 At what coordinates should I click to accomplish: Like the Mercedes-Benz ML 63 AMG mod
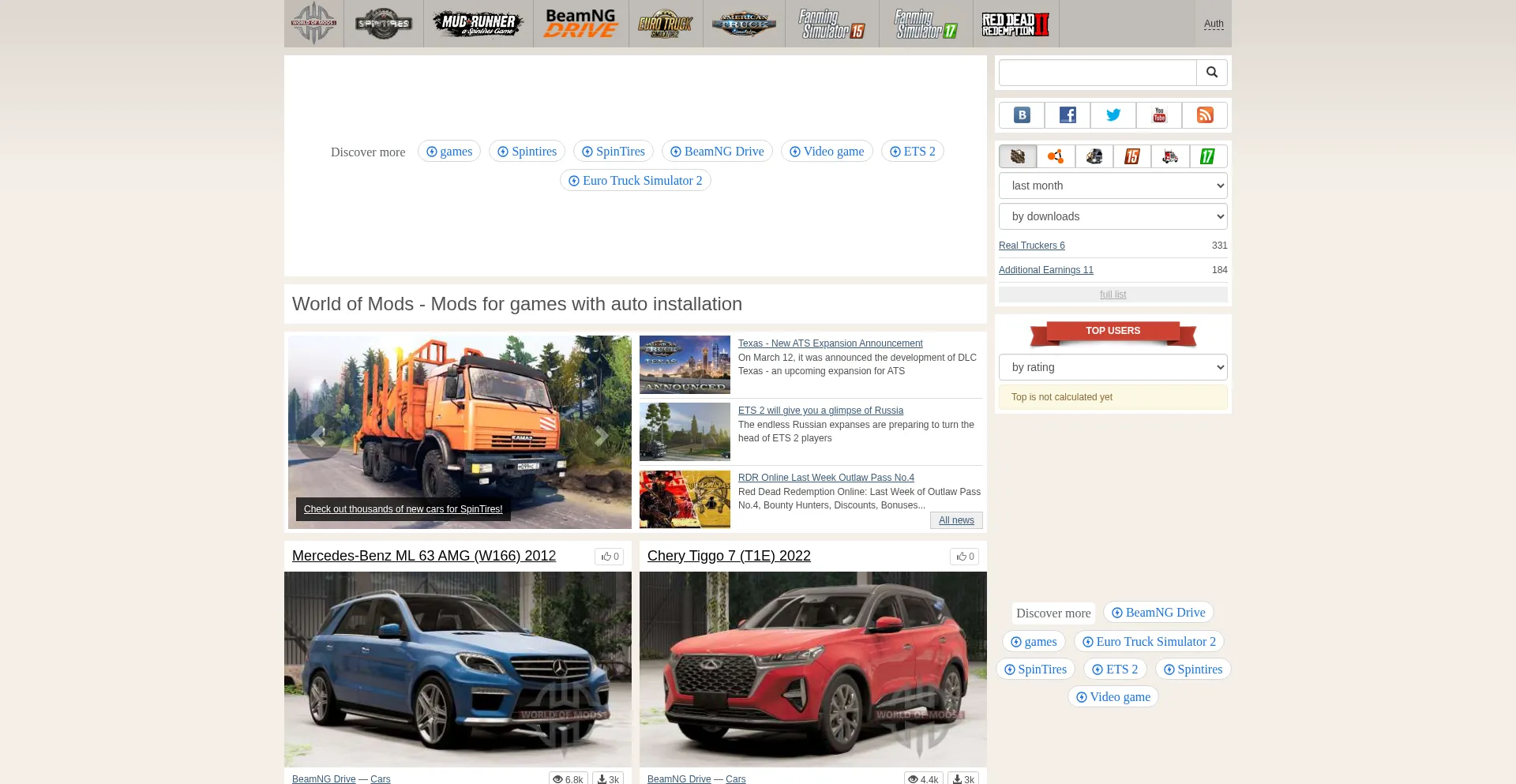(609, 557)
